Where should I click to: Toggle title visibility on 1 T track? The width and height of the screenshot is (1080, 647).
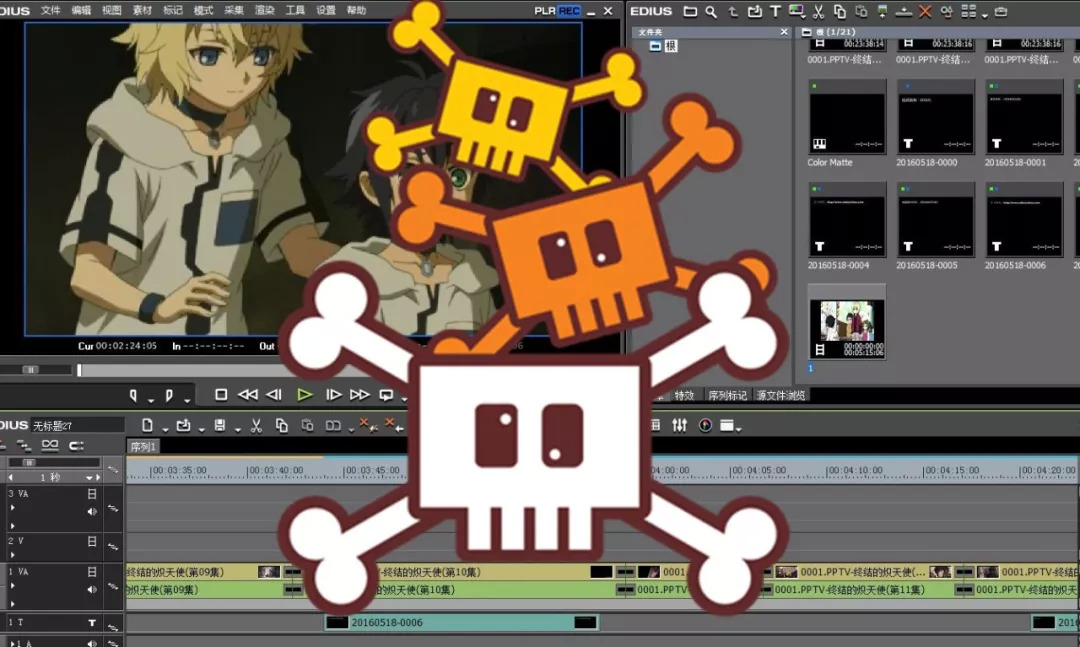pyautogui.click(x=92, y=623)
